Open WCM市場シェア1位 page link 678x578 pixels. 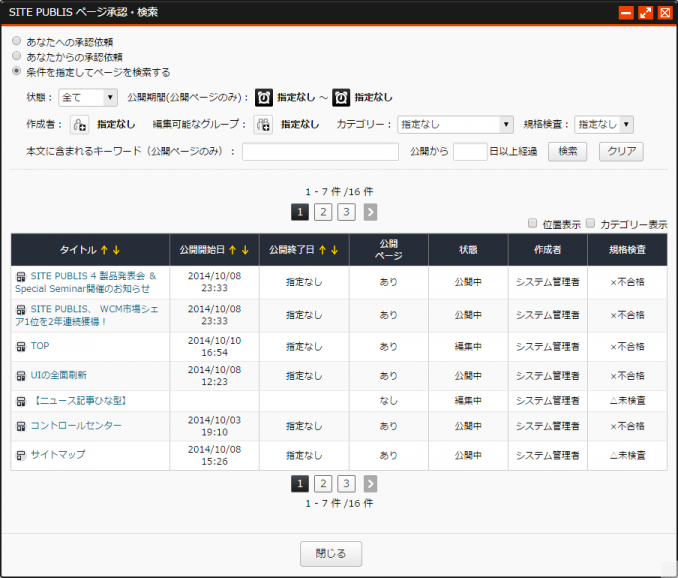(87, 315)
